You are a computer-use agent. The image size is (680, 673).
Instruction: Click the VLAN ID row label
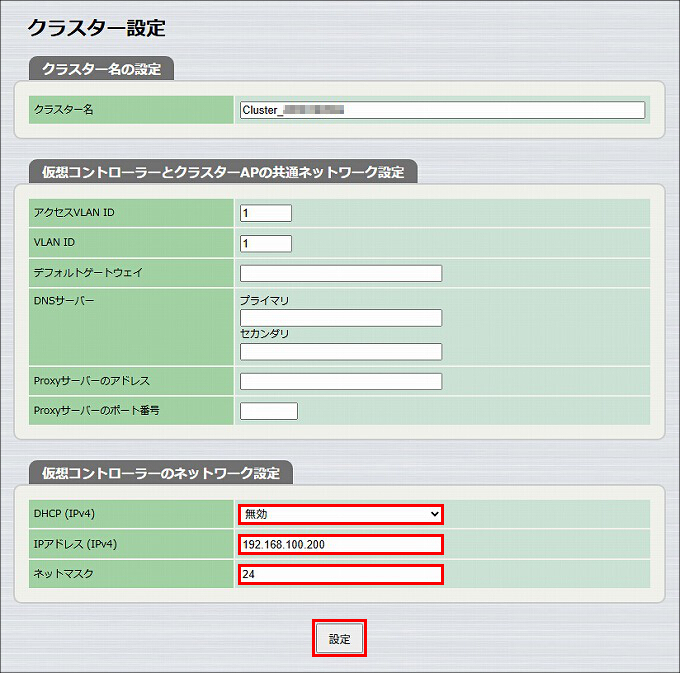[x=54, y=242]
